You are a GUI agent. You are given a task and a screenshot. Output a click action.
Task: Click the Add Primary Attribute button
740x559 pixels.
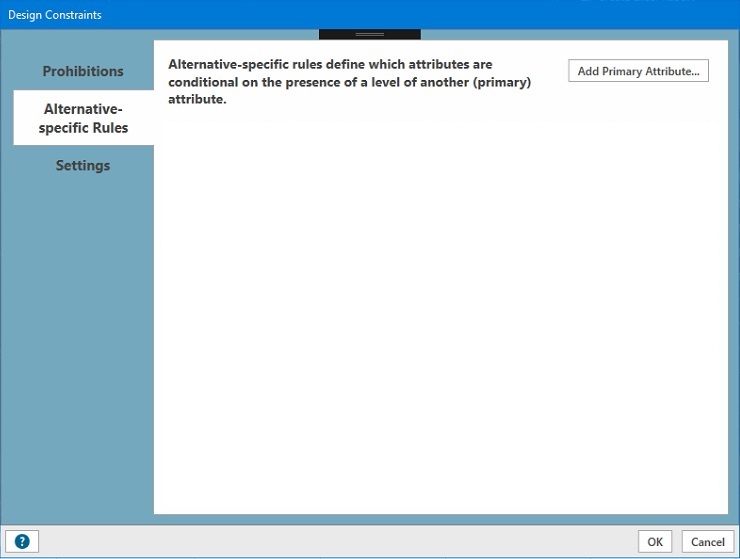coord(638,71)
